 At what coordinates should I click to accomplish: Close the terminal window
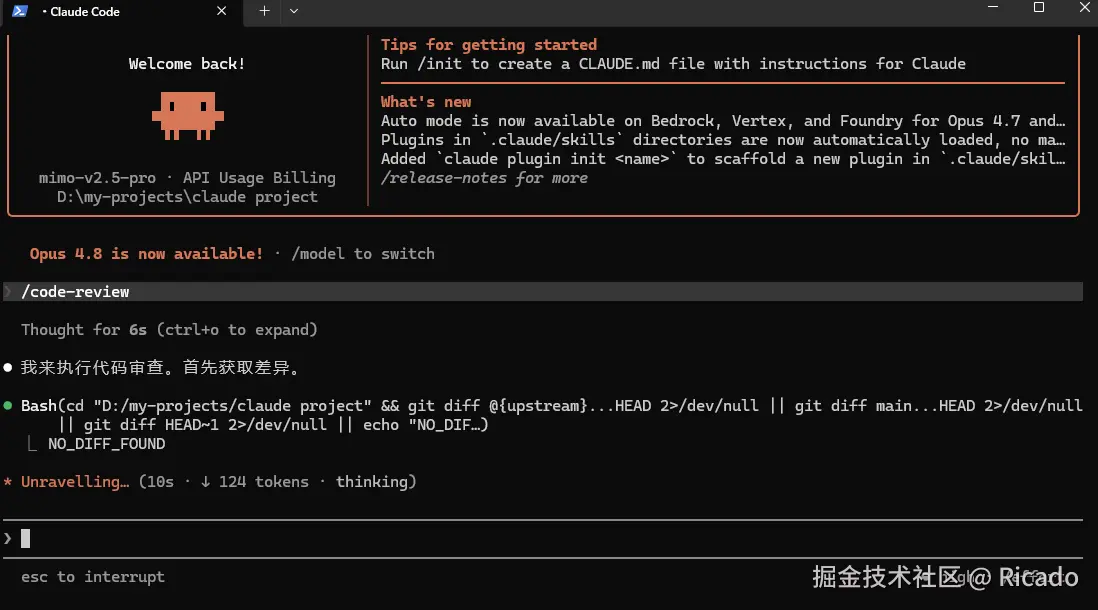(1084, 7)
